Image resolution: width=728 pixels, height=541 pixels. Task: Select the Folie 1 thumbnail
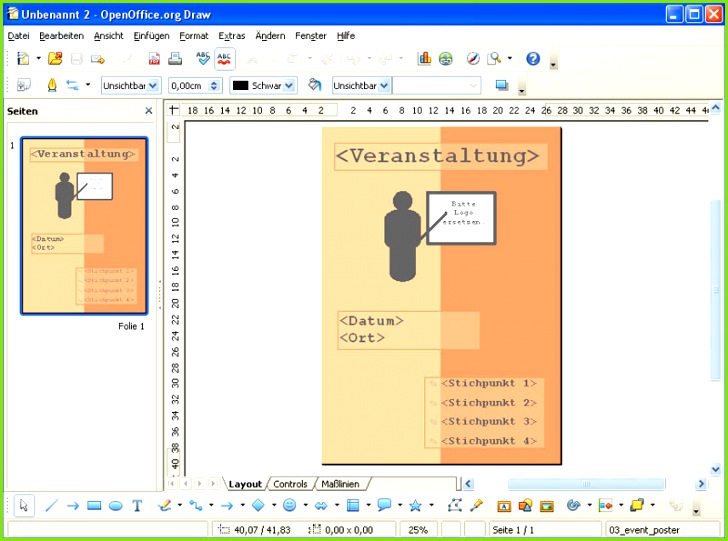(x=84, y=226)
